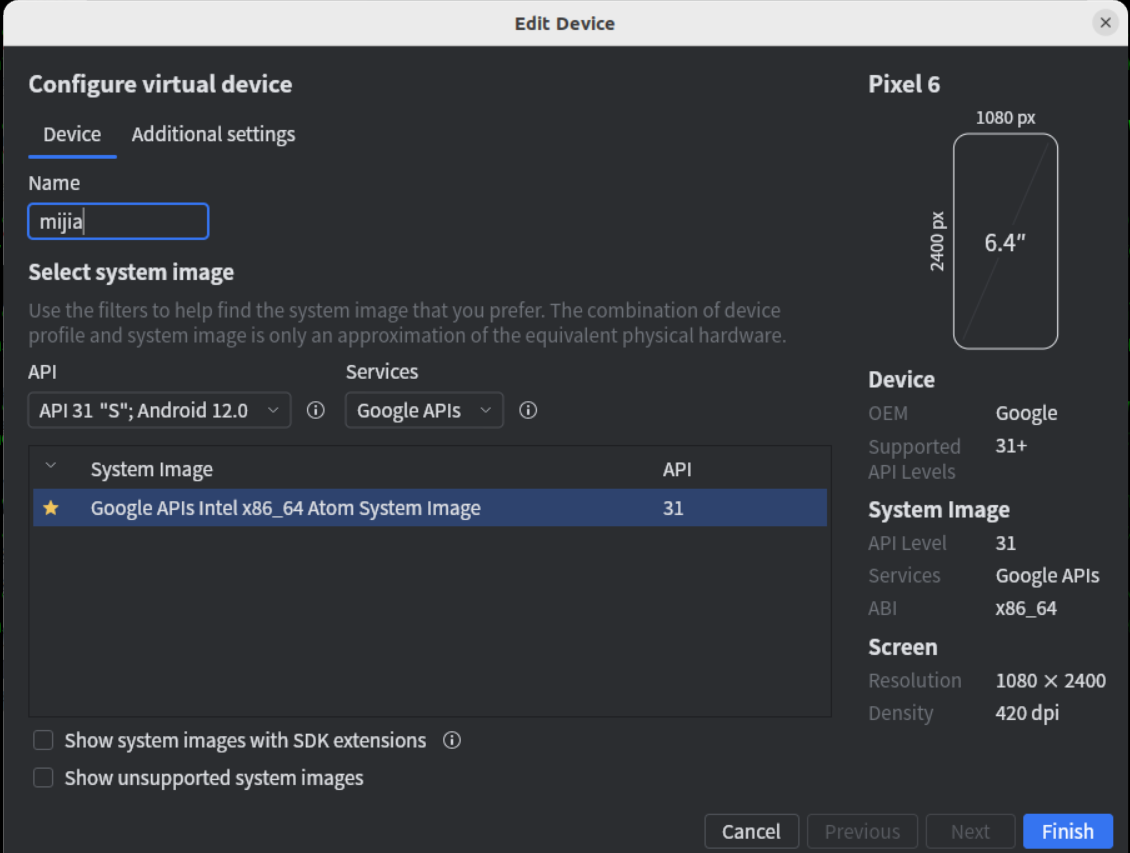Switch to the Additional settings tab
The width and height of the screenshot is (1130, 853).
point(213,134)
